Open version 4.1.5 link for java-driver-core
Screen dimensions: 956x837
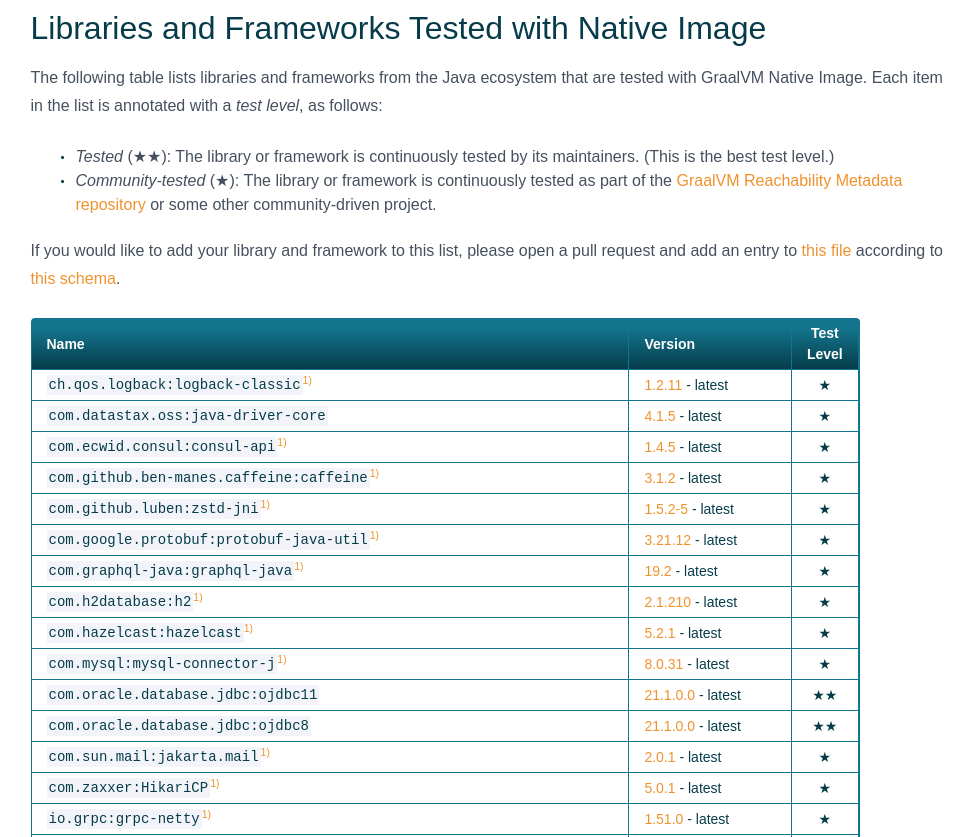pyautogui.click(x=660, y=416)
